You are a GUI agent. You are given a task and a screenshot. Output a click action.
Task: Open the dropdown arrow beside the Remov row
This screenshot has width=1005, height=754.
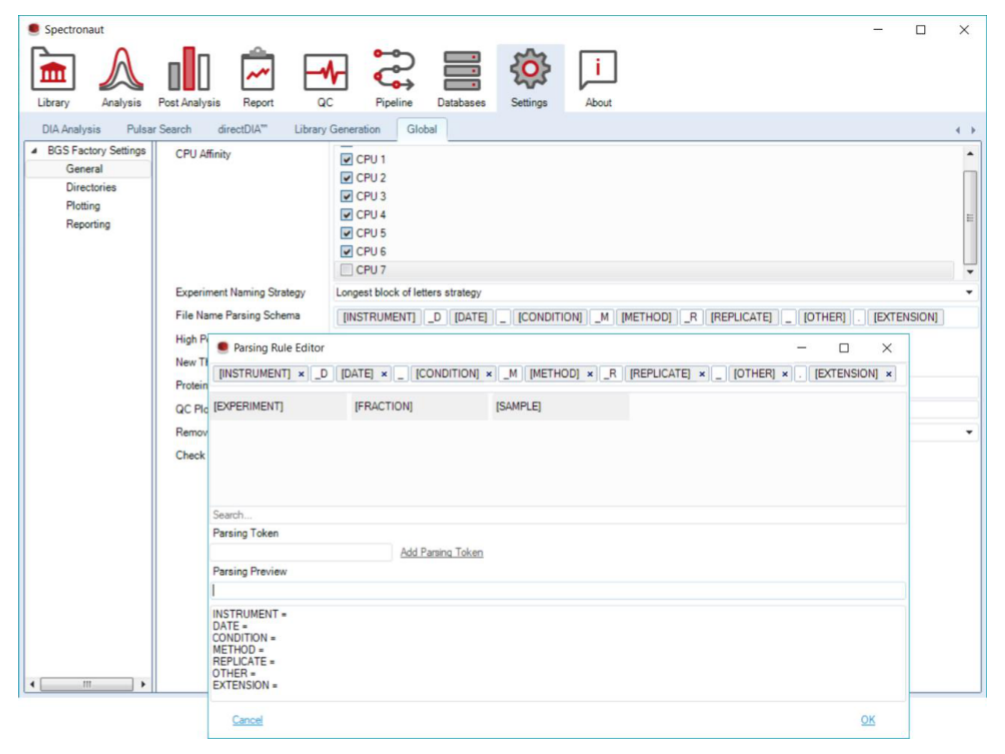[x=968, y=432]
